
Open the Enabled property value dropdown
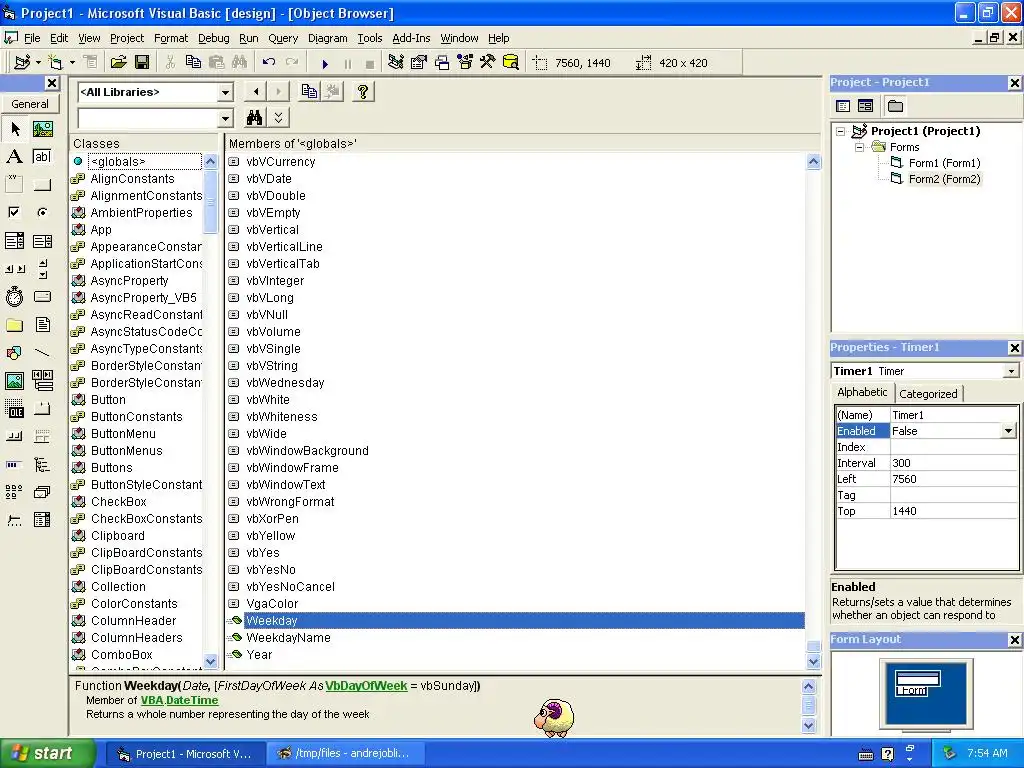(x=1008, y=431)
